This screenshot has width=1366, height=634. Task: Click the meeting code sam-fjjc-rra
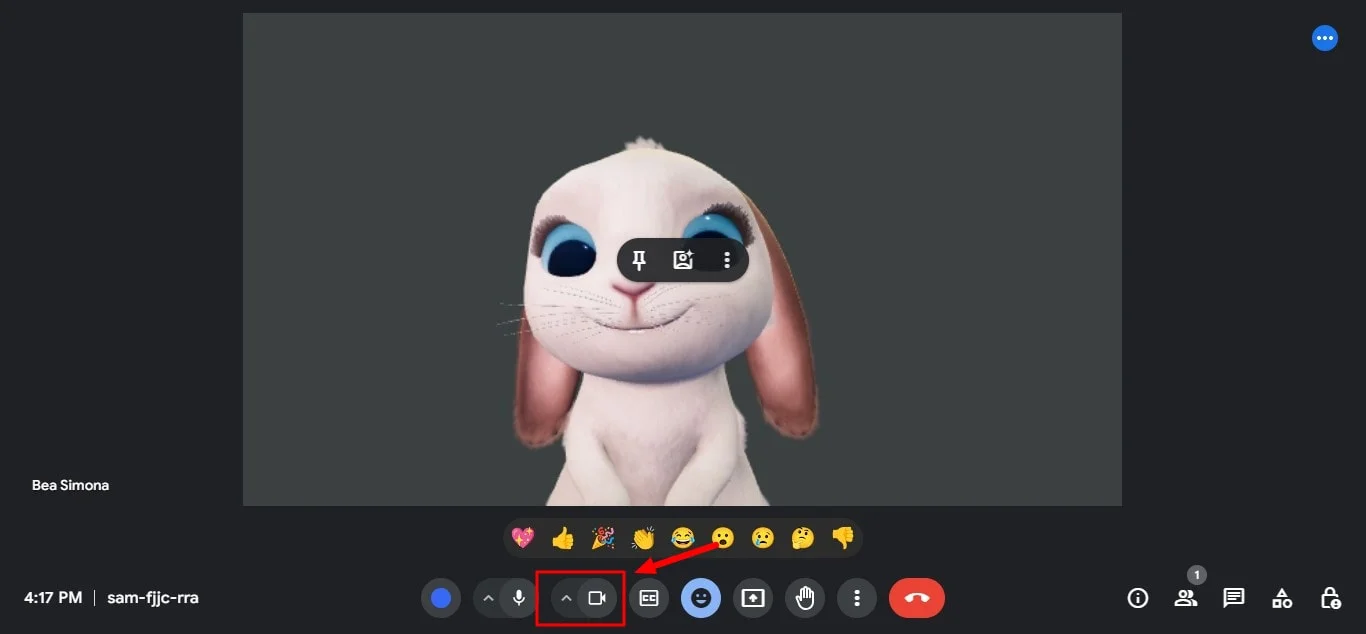(153, 598)
